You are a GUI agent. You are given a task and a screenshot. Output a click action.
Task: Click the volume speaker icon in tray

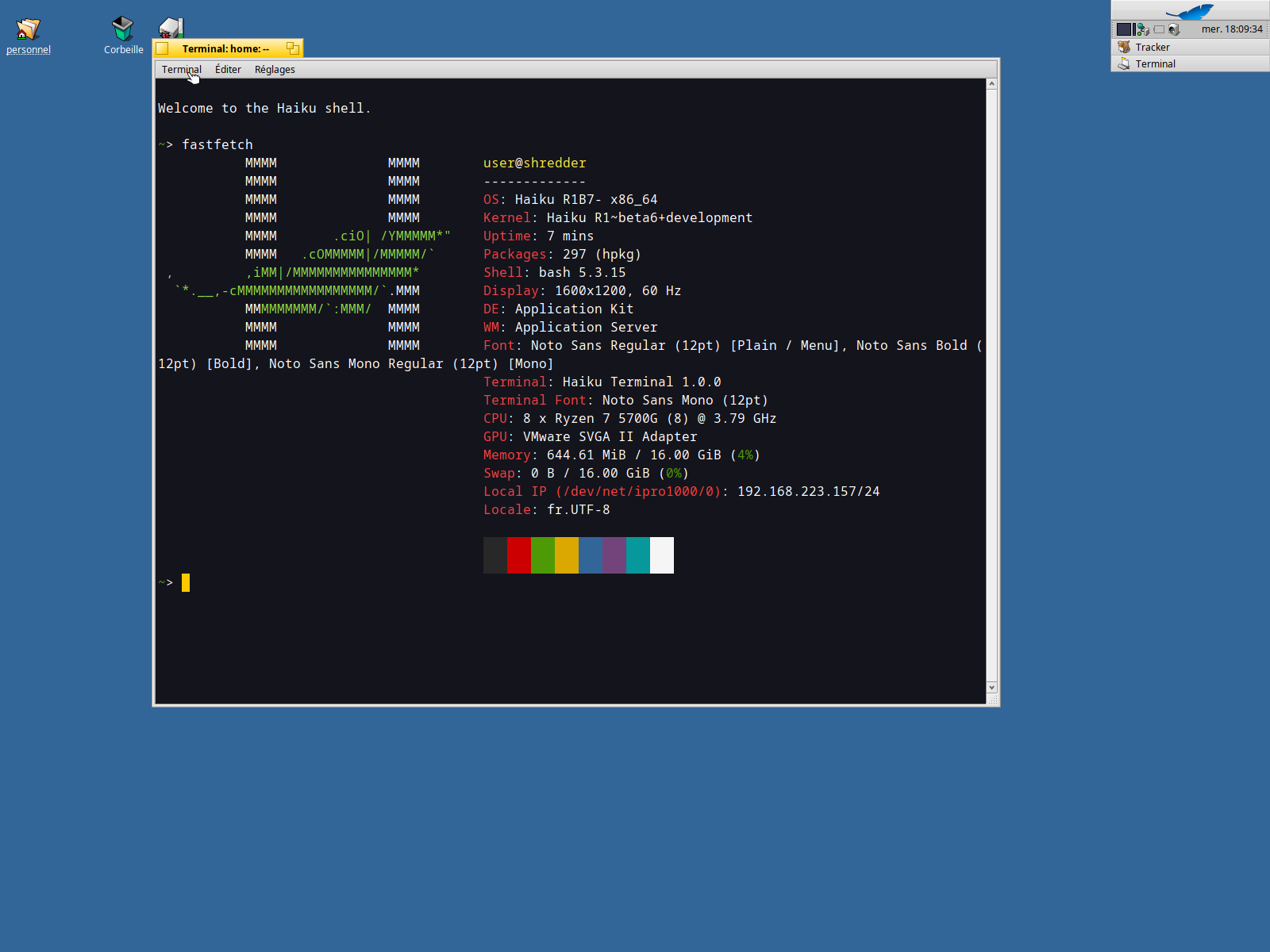click(1174, 29)
